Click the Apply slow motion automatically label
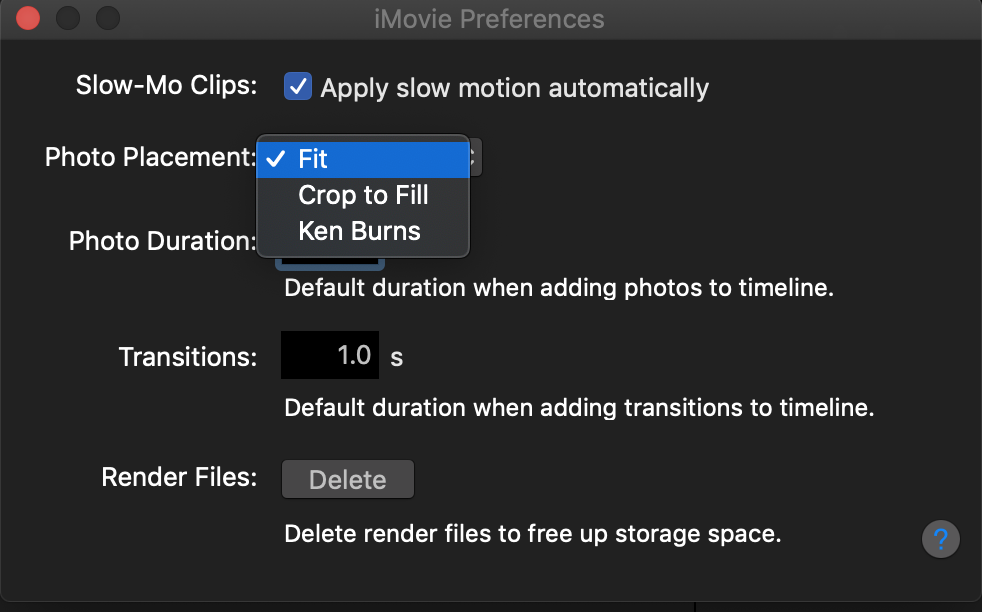982x612 pixels. click(514, 88)
